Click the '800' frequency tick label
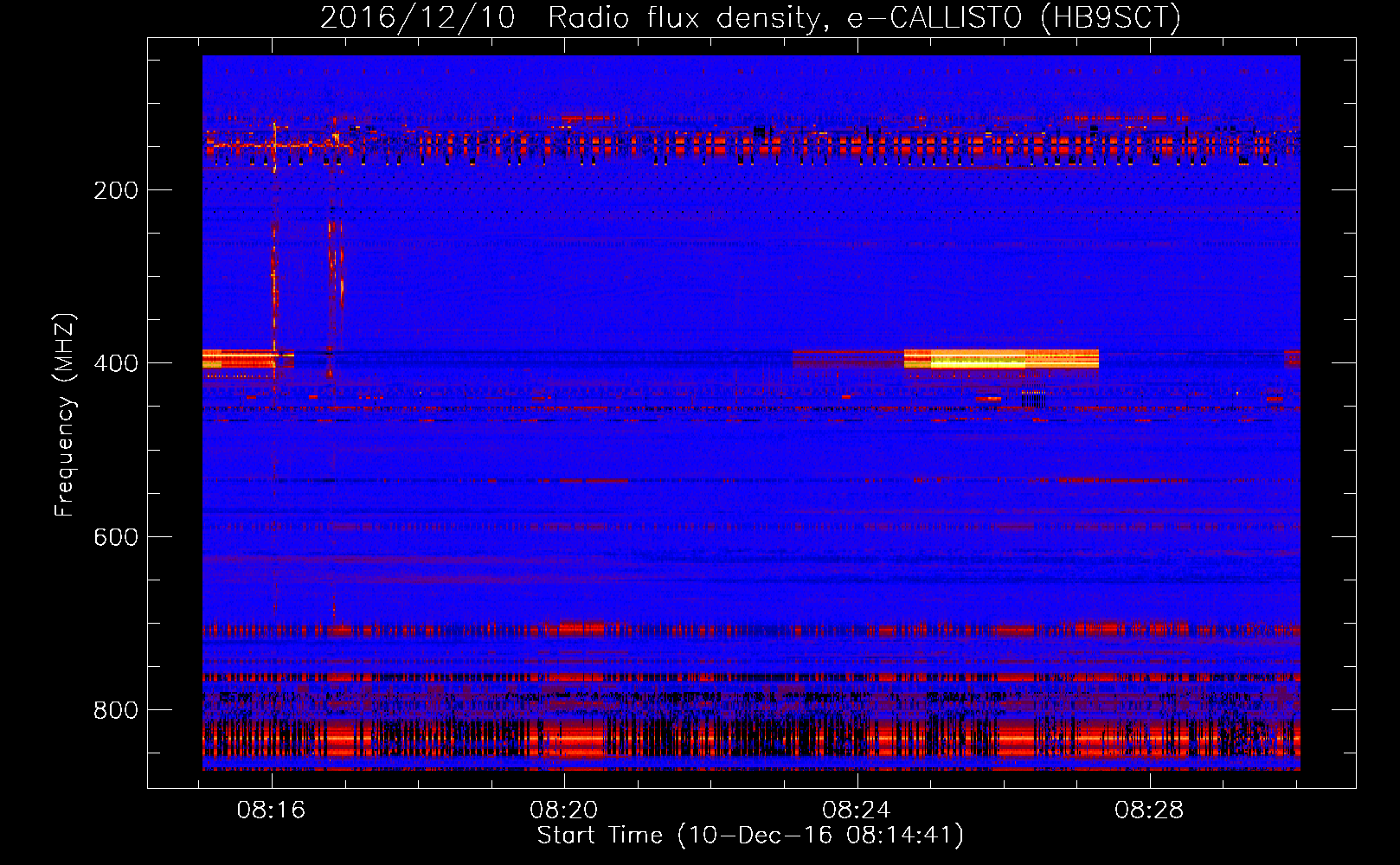Image resolution: width=1400 pixels, height=865 pixels. [116, 710]
